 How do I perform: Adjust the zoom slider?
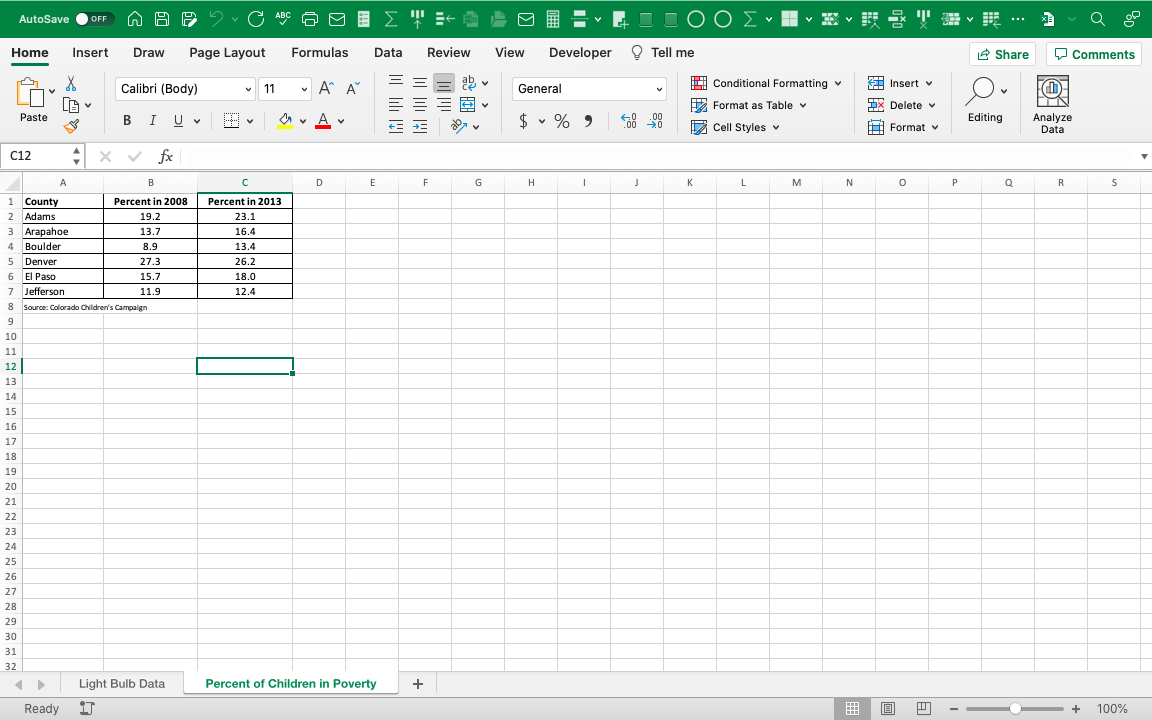tap(1015, 709)
